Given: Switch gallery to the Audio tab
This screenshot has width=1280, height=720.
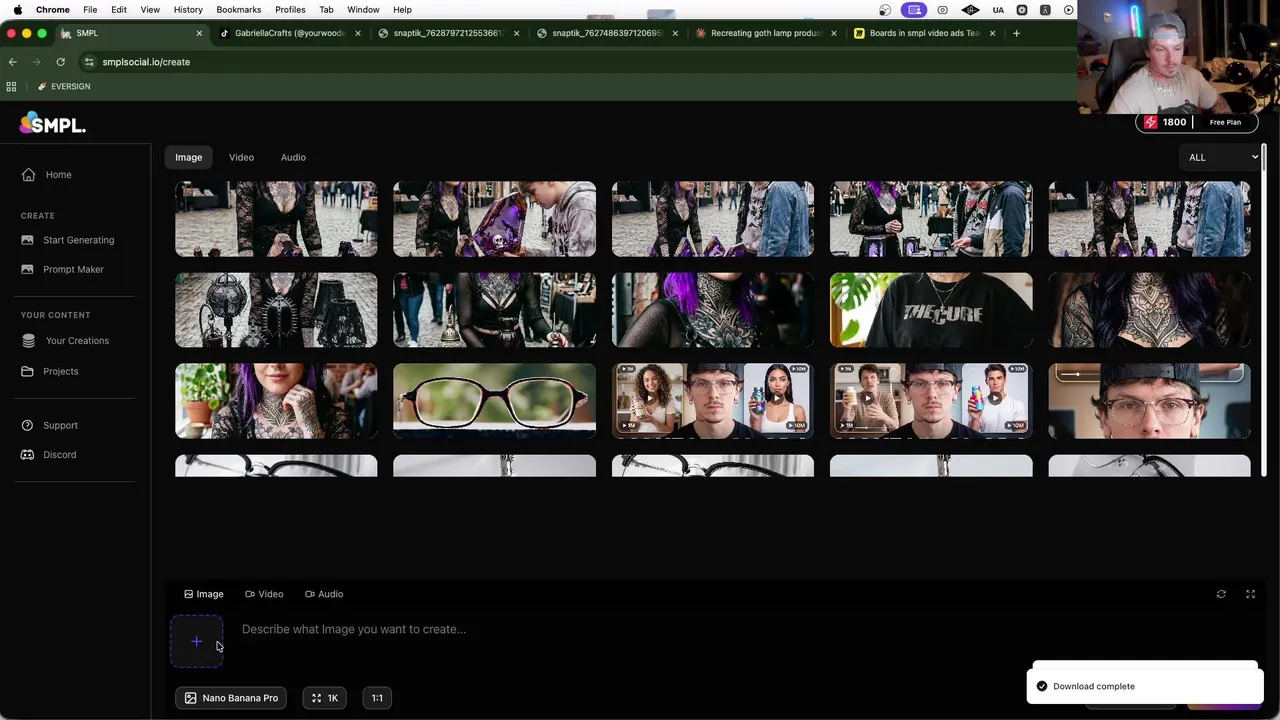Looking at the screenshot, I should coord(293,157).
